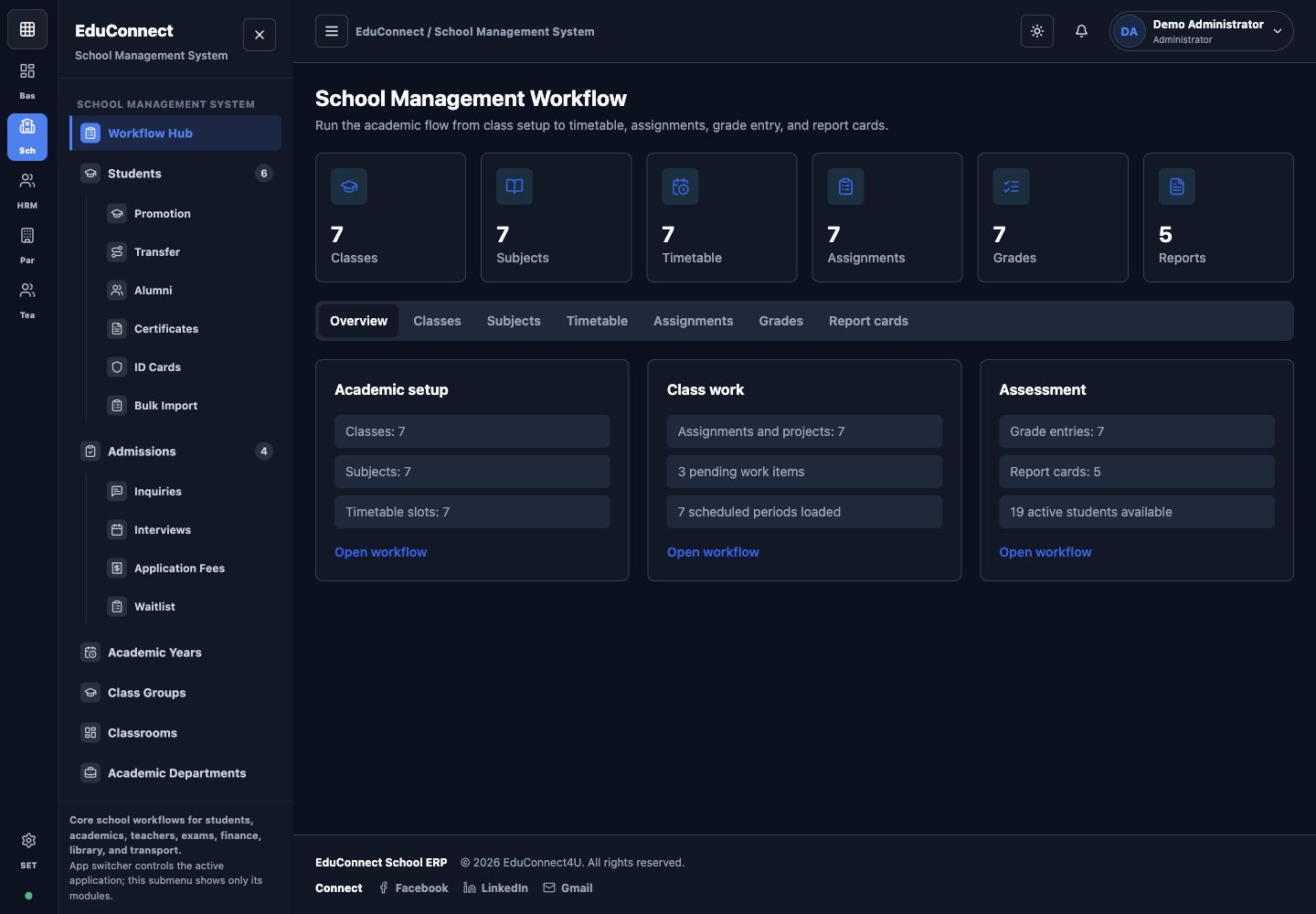This screenshot has width=1316, height=914.
Task: Open Certificates in sidebar
Action: tap(189, 329)
